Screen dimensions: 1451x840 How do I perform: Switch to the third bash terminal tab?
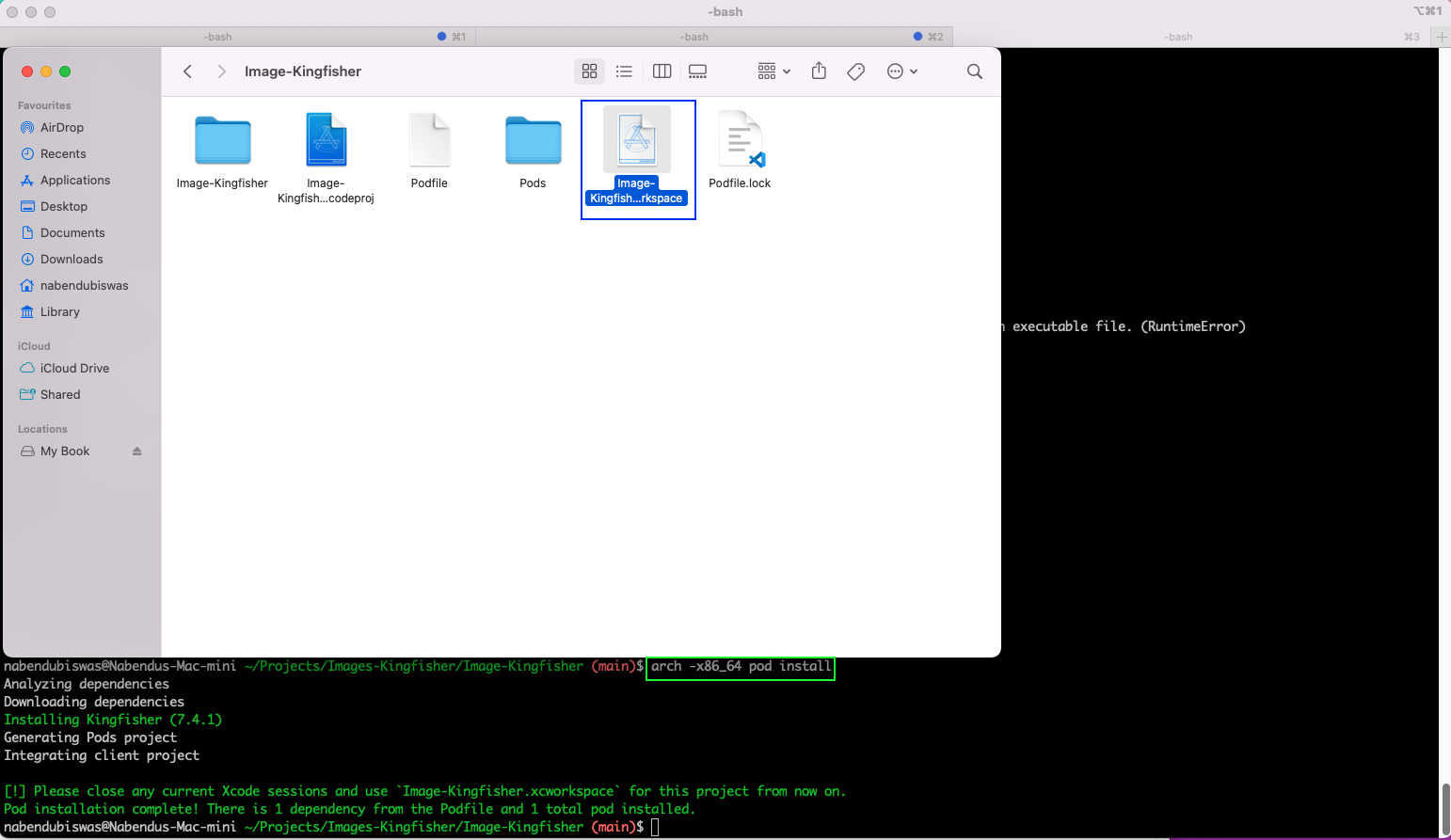(x=1192, y=37)
